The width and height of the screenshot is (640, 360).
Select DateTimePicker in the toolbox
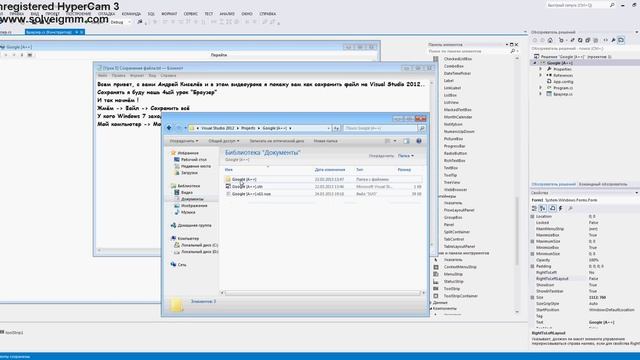pos(457,73)
